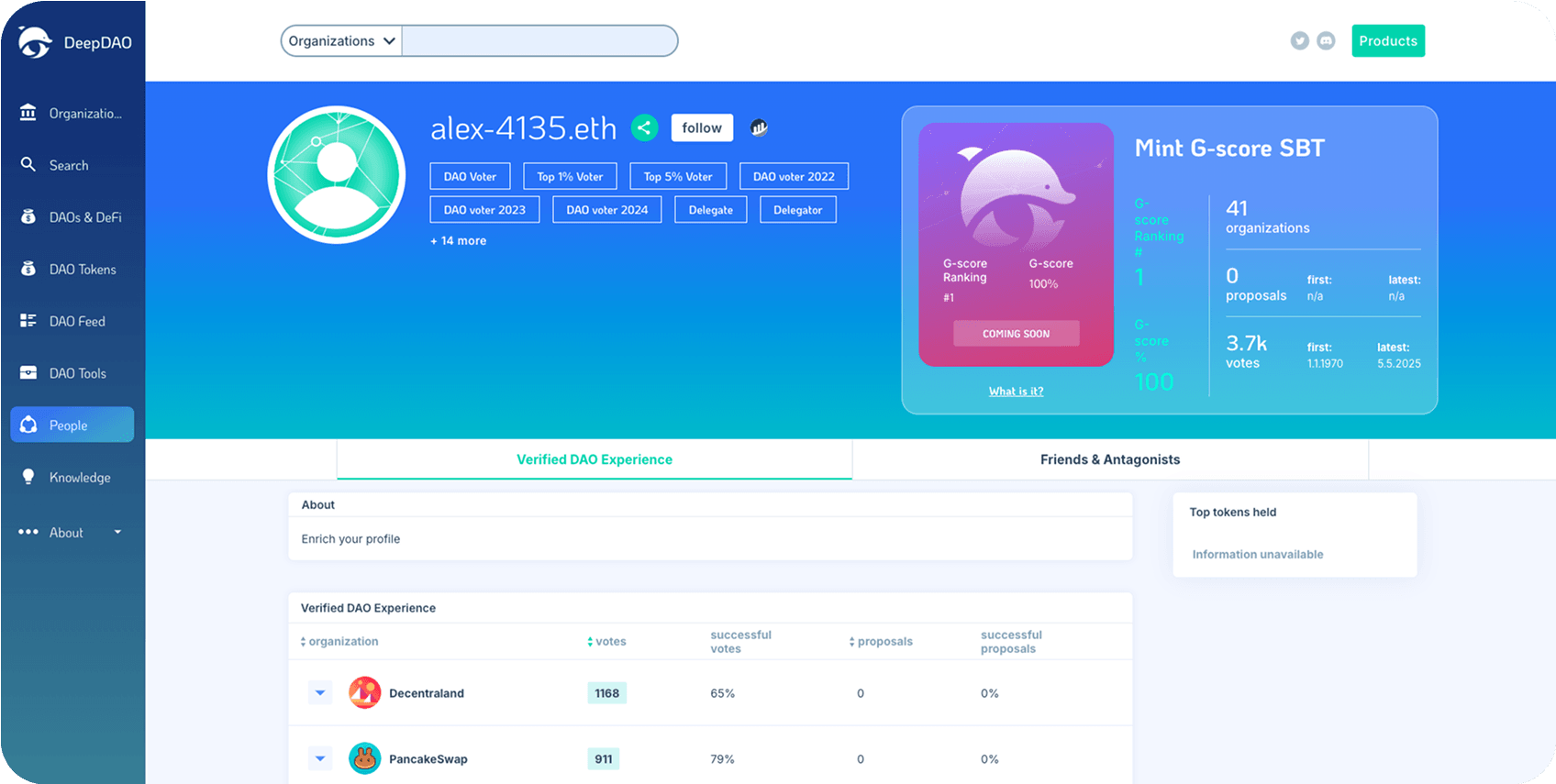This screenshot has width=1556, height=784.
Task: Open the Discord icon in header
Action: pos(1326,41)
